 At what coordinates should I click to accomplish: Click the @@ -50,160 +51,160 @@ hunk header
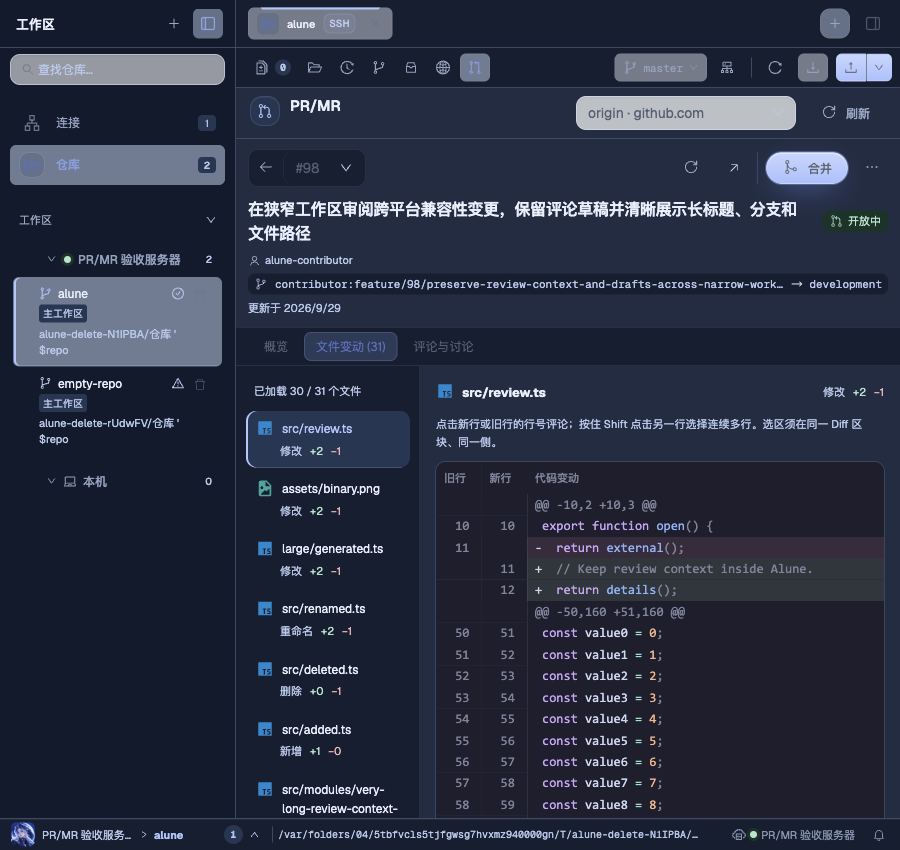610,612
